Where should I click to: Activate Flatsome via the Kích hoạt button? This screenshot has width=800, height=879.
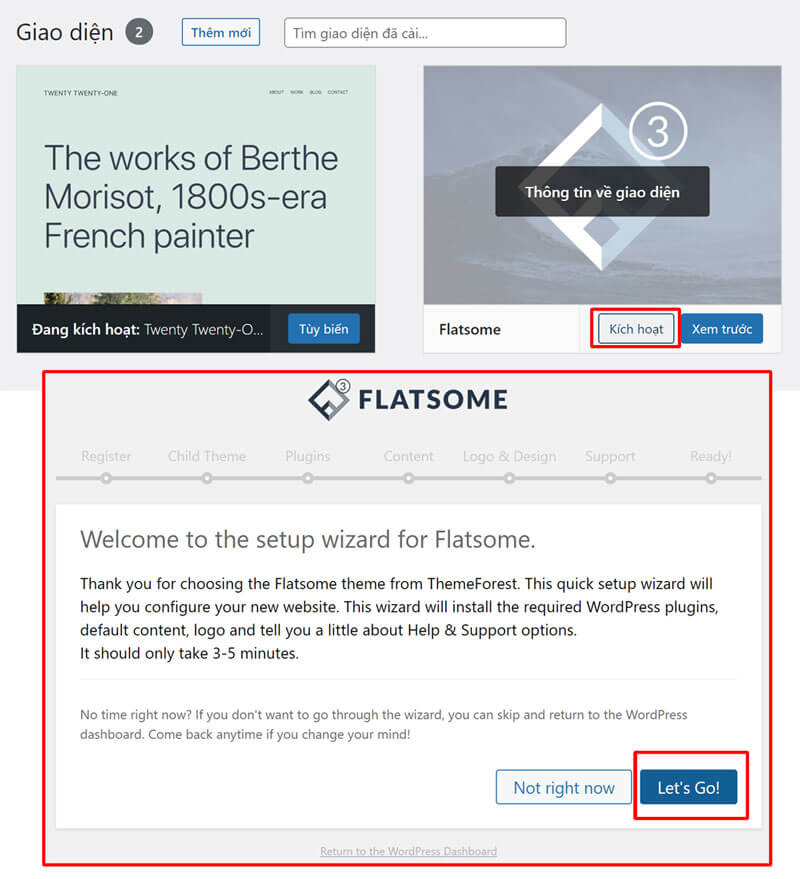click(635, 328)
